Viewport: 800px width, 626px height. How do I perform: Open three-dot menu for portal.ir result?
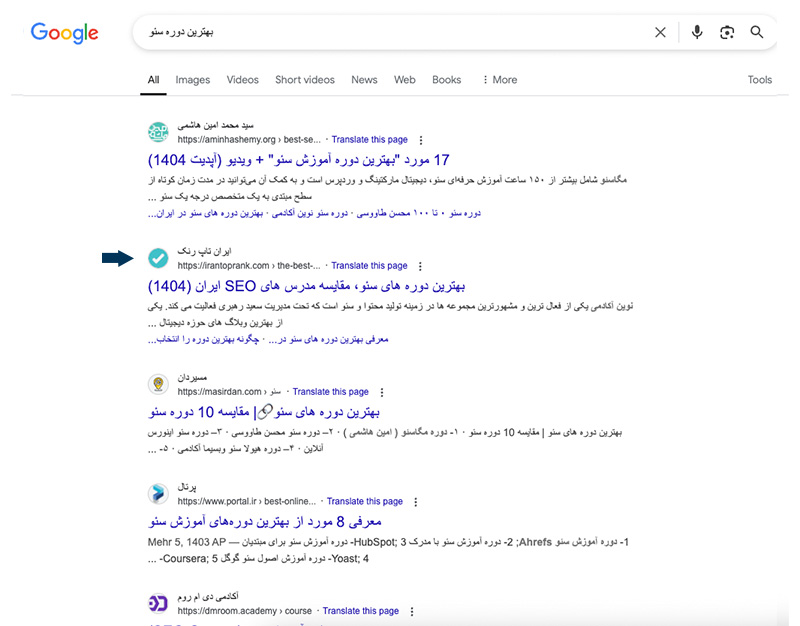point(416,502)
